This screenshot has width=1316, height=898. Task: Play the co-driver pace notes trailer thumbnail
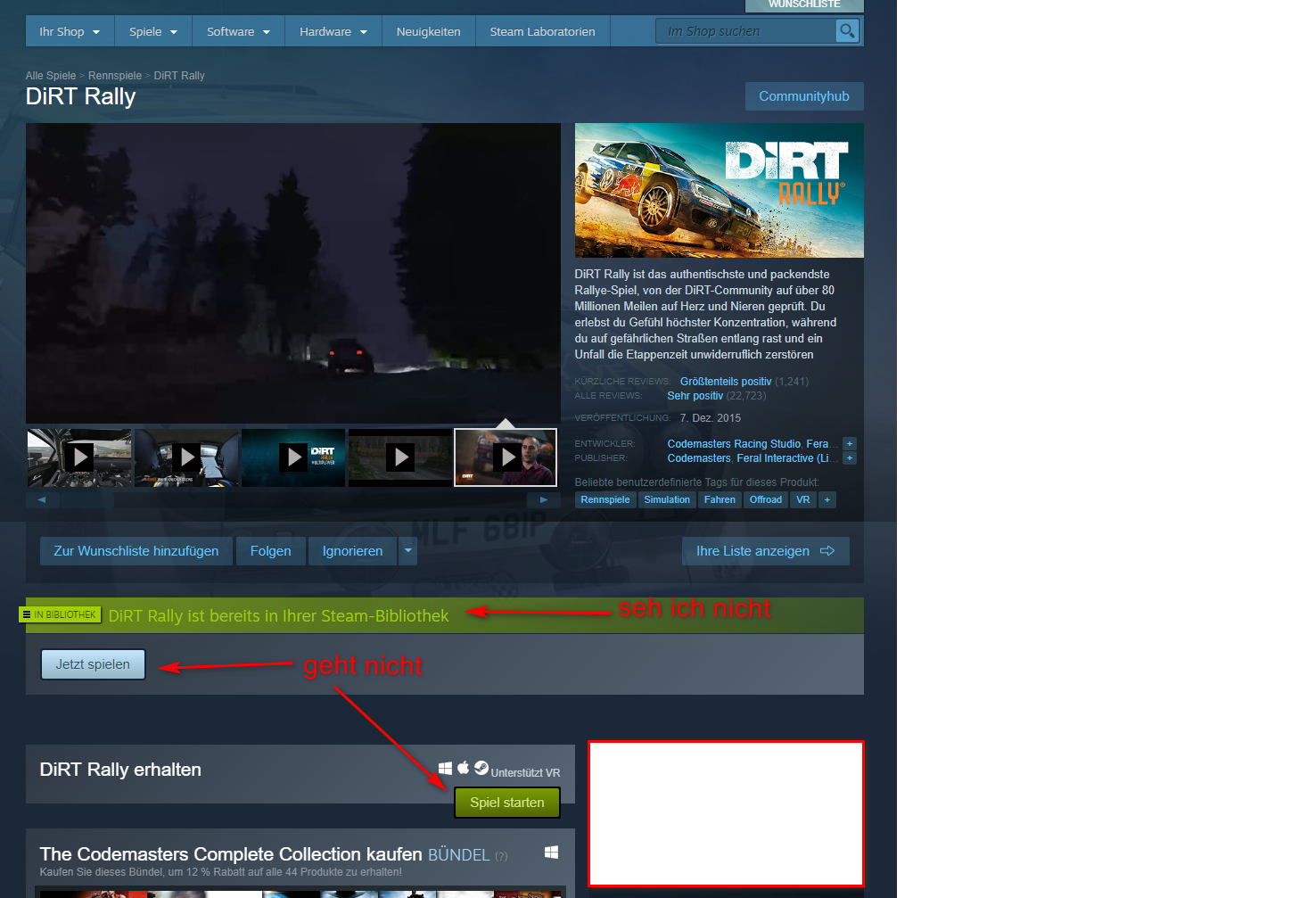pyautogui.click(x=186, y=457)
